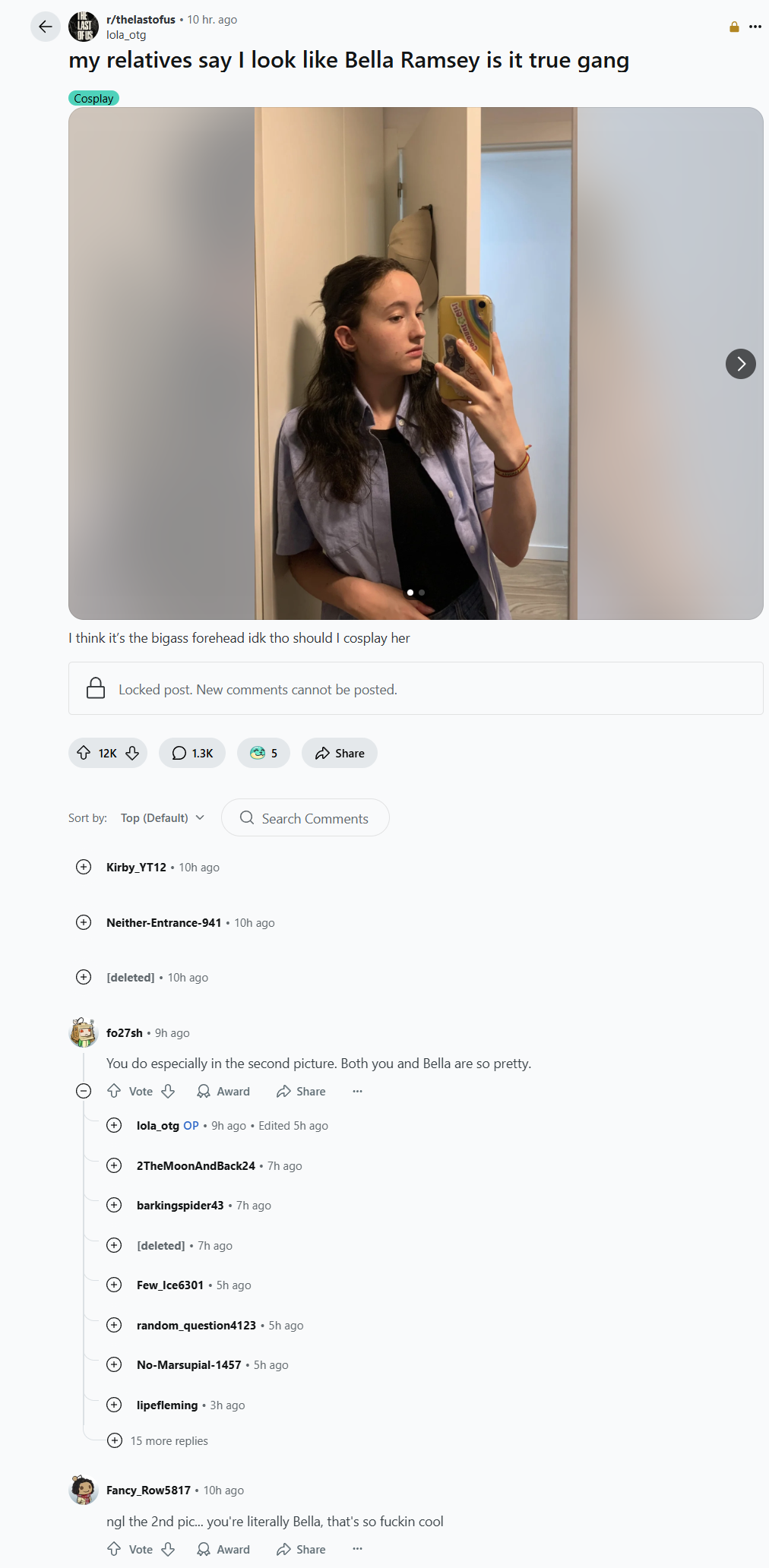769x1568 pixels.
Task: View the 5 awards on the post
Action: pos(264,753)
